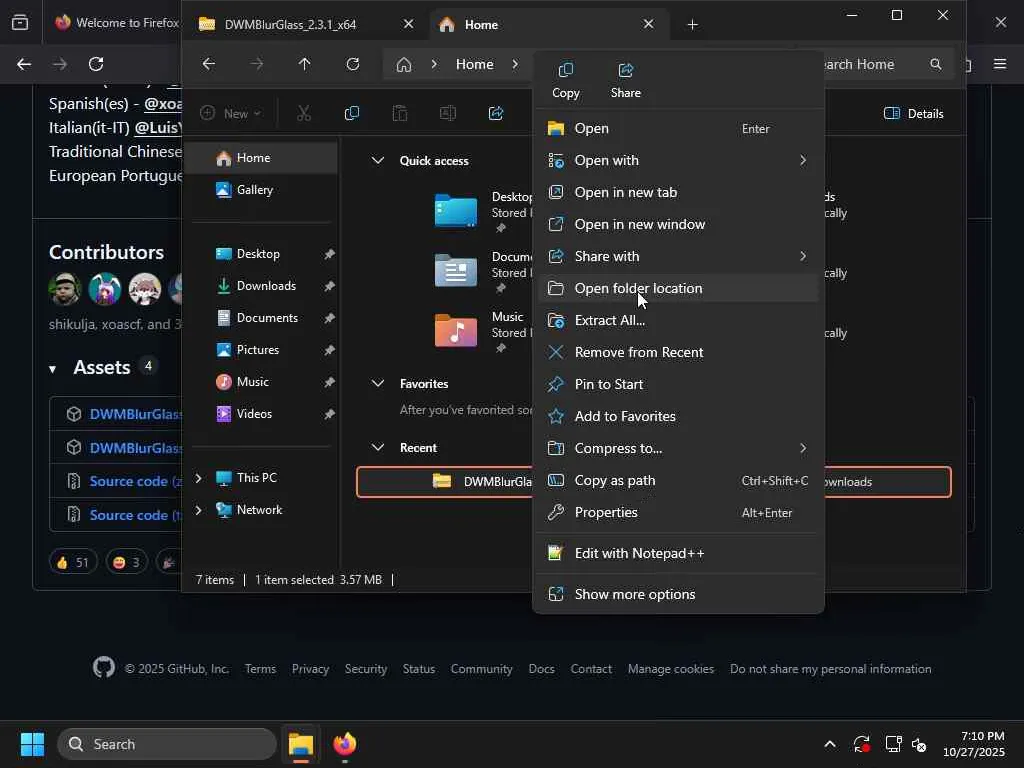Open the Docs link in GitHub footer
The image size is (1024, 768).
pos(541,669)
